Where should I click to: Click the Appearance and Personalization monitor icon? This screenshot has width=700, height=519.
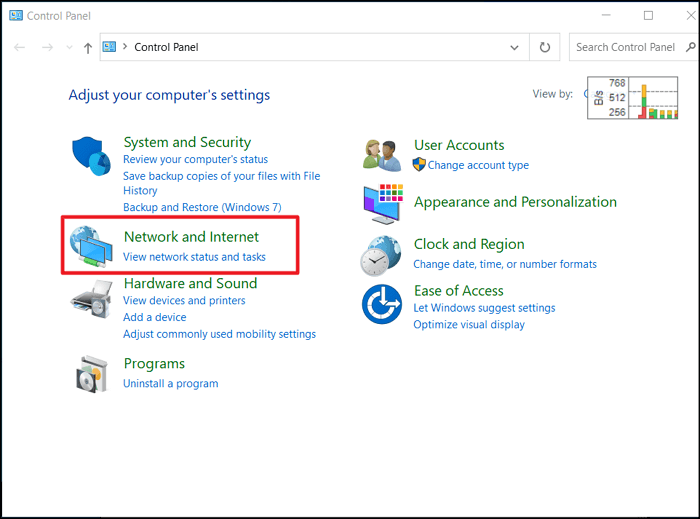[x=383, y=203]
